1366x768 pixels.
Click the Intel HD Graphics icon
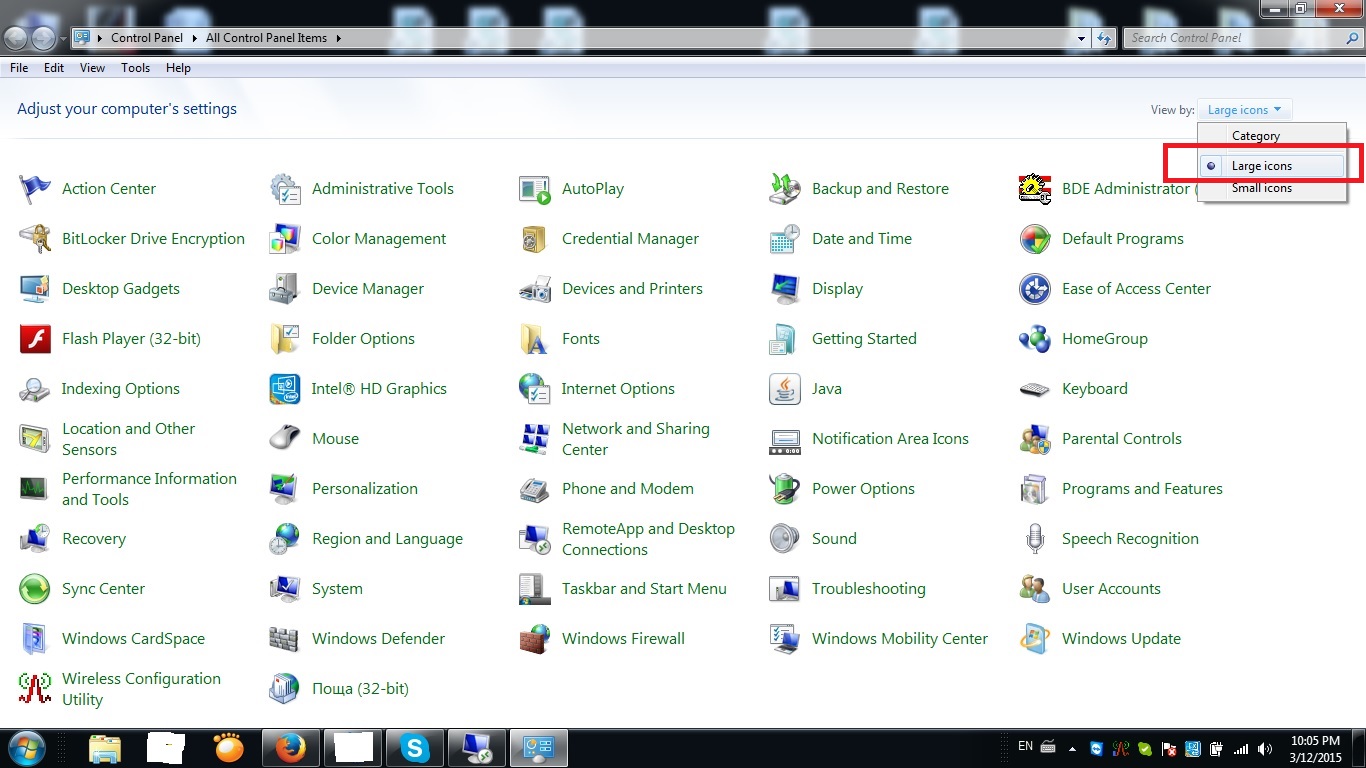tap(285, 389)
